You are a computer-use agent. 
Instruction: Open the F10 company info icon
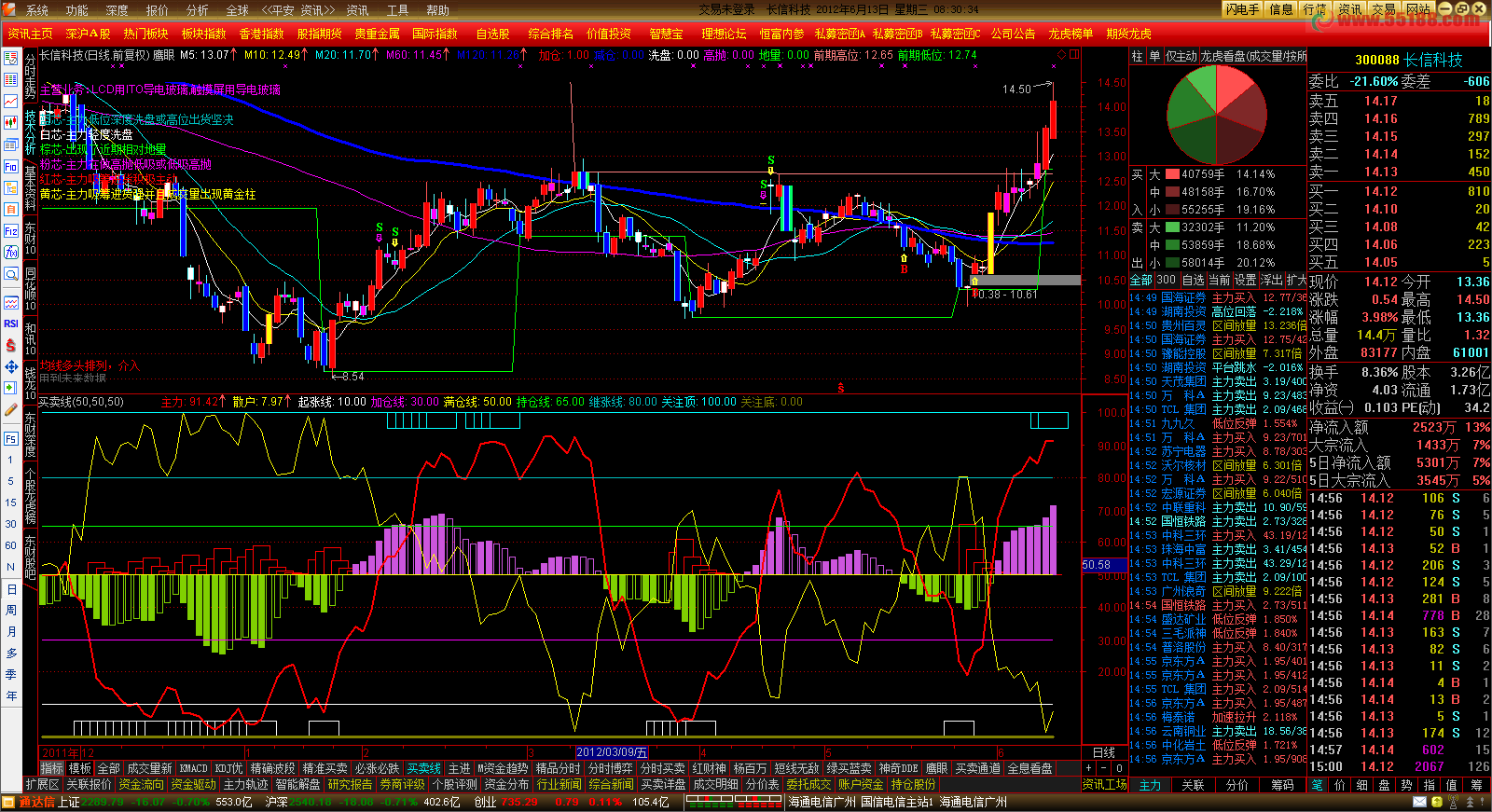coord(11,166)
